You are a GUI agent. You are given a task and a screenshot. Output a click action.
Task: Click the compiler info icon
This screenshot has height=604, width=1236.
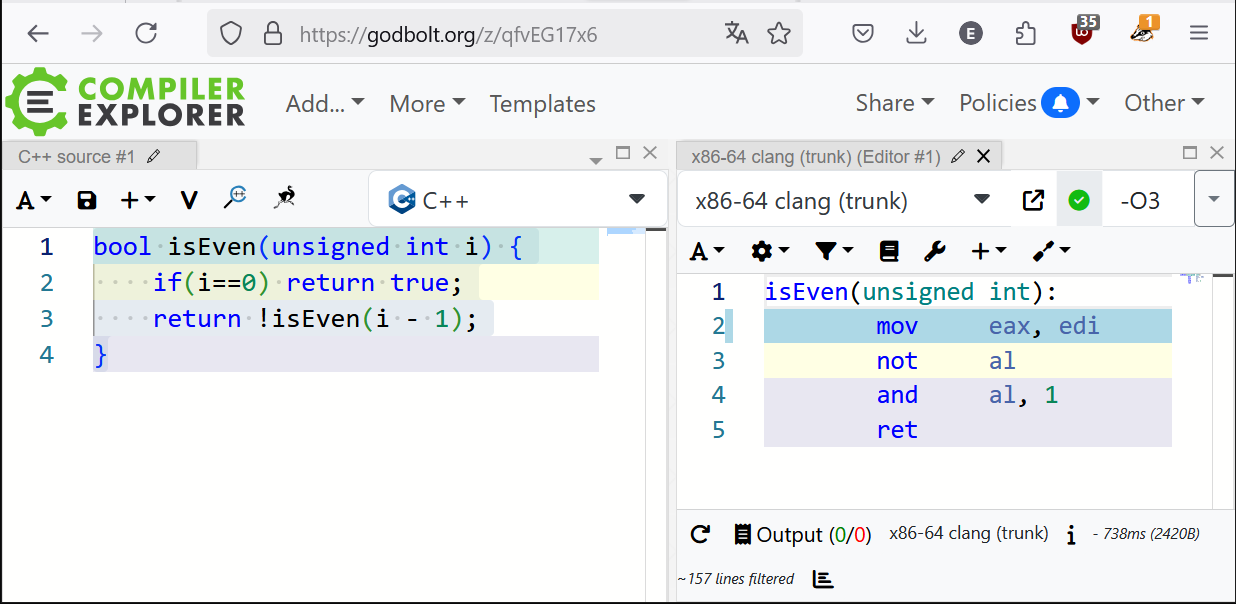(1071, 535)
